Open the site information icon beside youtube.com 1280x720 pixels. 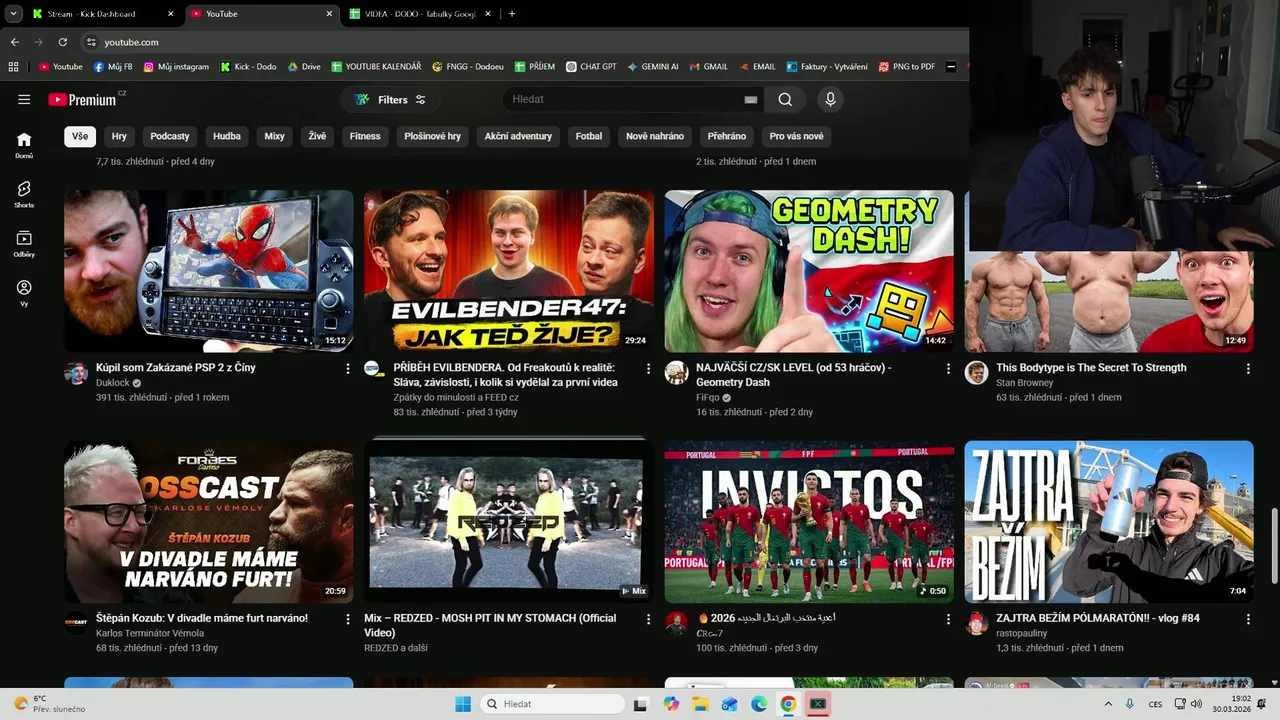coord(91,42)
